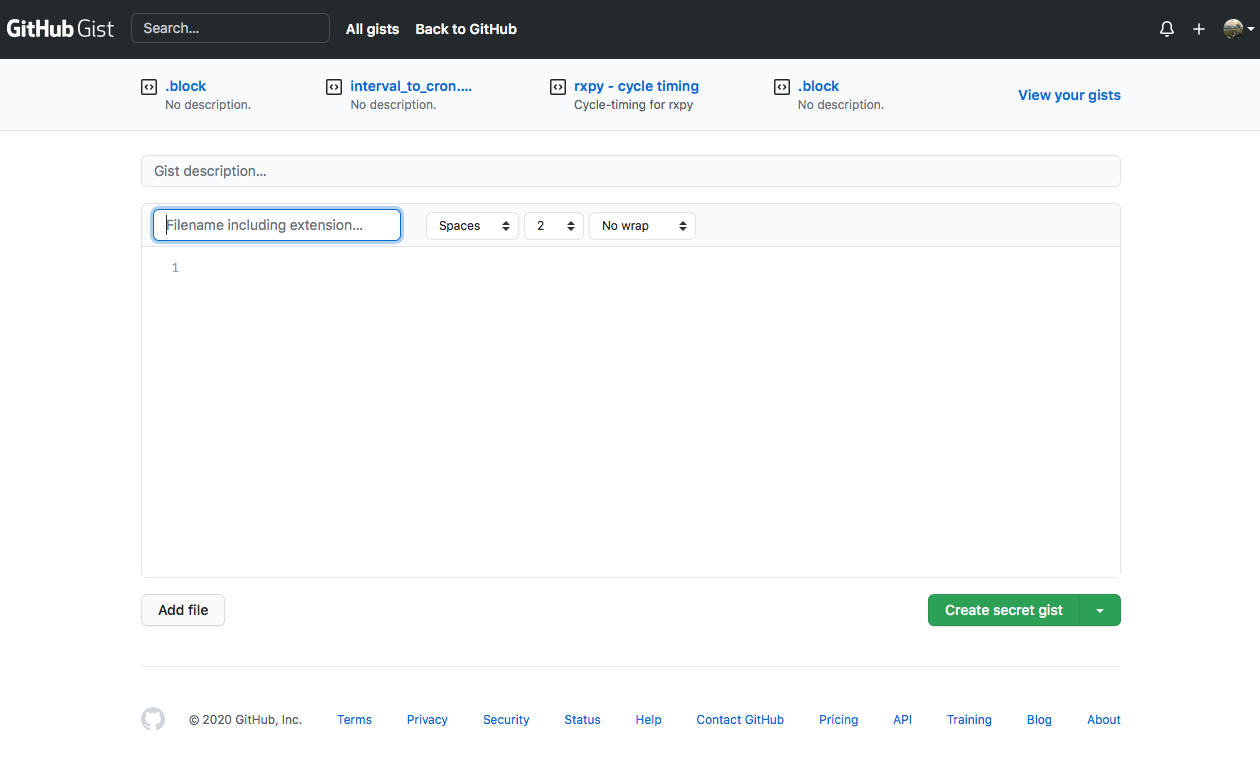Go to All gists

pyautogui.click(x=372, y=29)
